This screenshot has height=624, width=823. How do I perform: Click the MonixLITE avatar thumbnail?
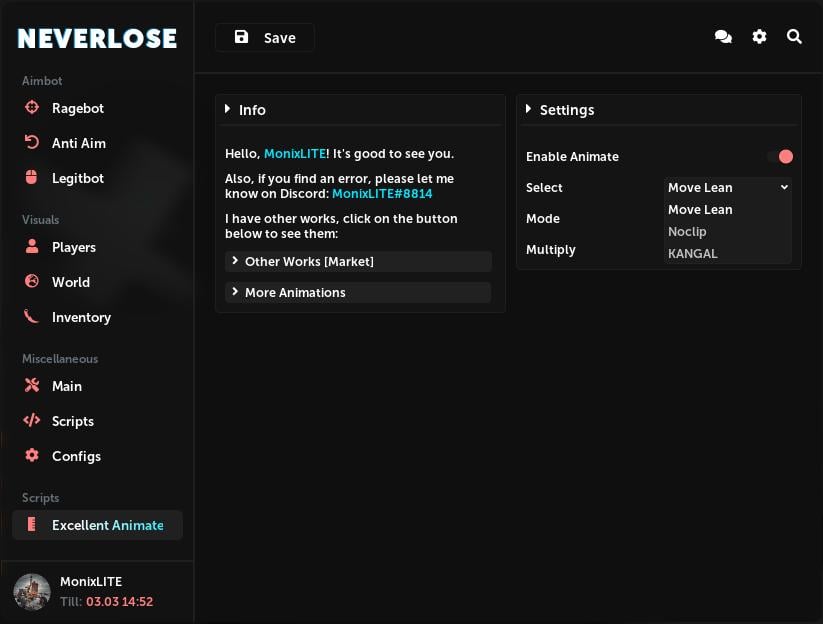(x=32, y=592)
